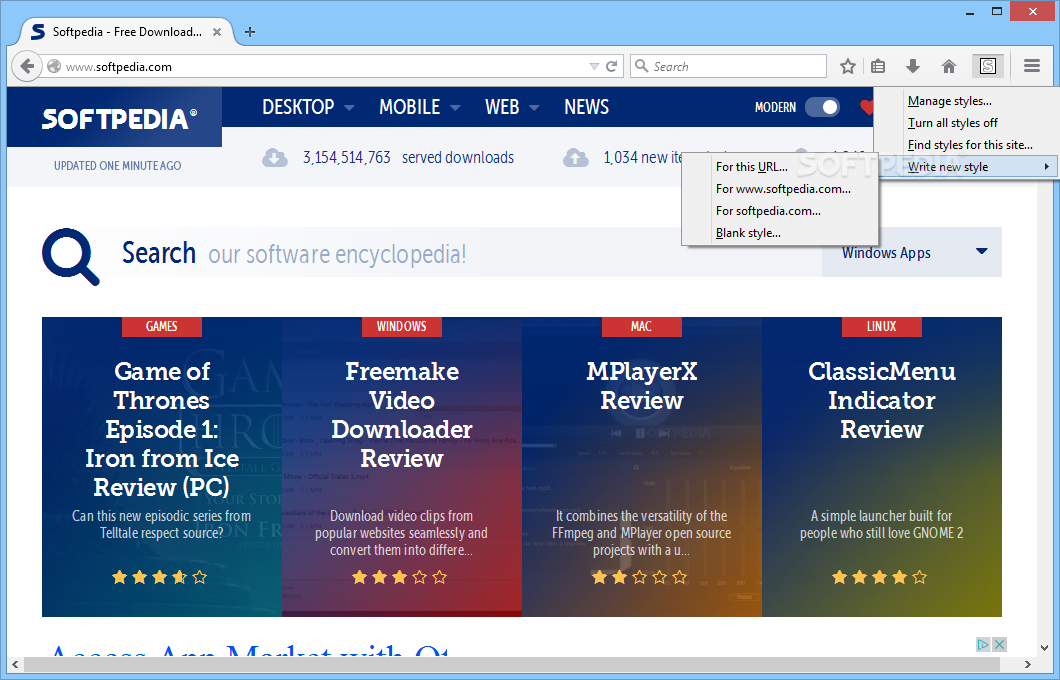Click the vertical scroll down arrow

1045,648
